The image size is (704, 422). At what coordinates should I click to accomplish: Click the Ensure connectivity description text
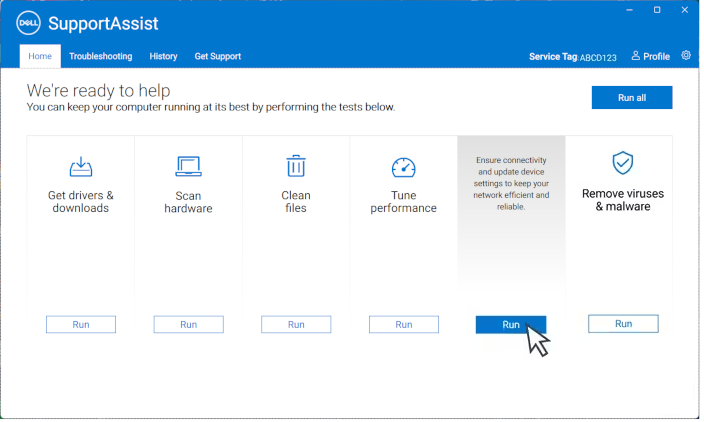click(511, 183)
